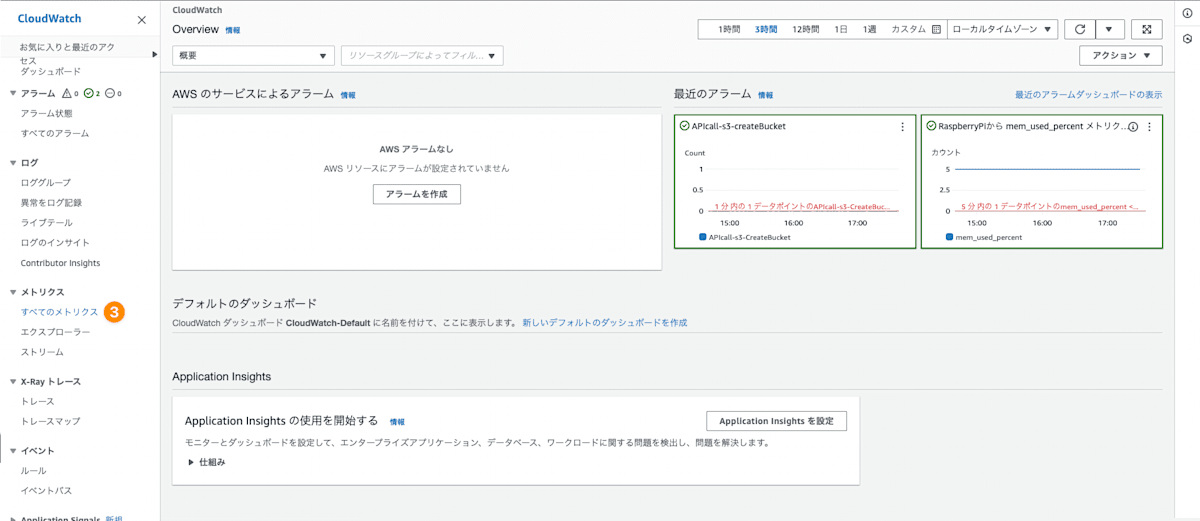Viewport: 1200px width, 521px height.
Task: Select the 3時間 time range
Action: tap(766, 30)
